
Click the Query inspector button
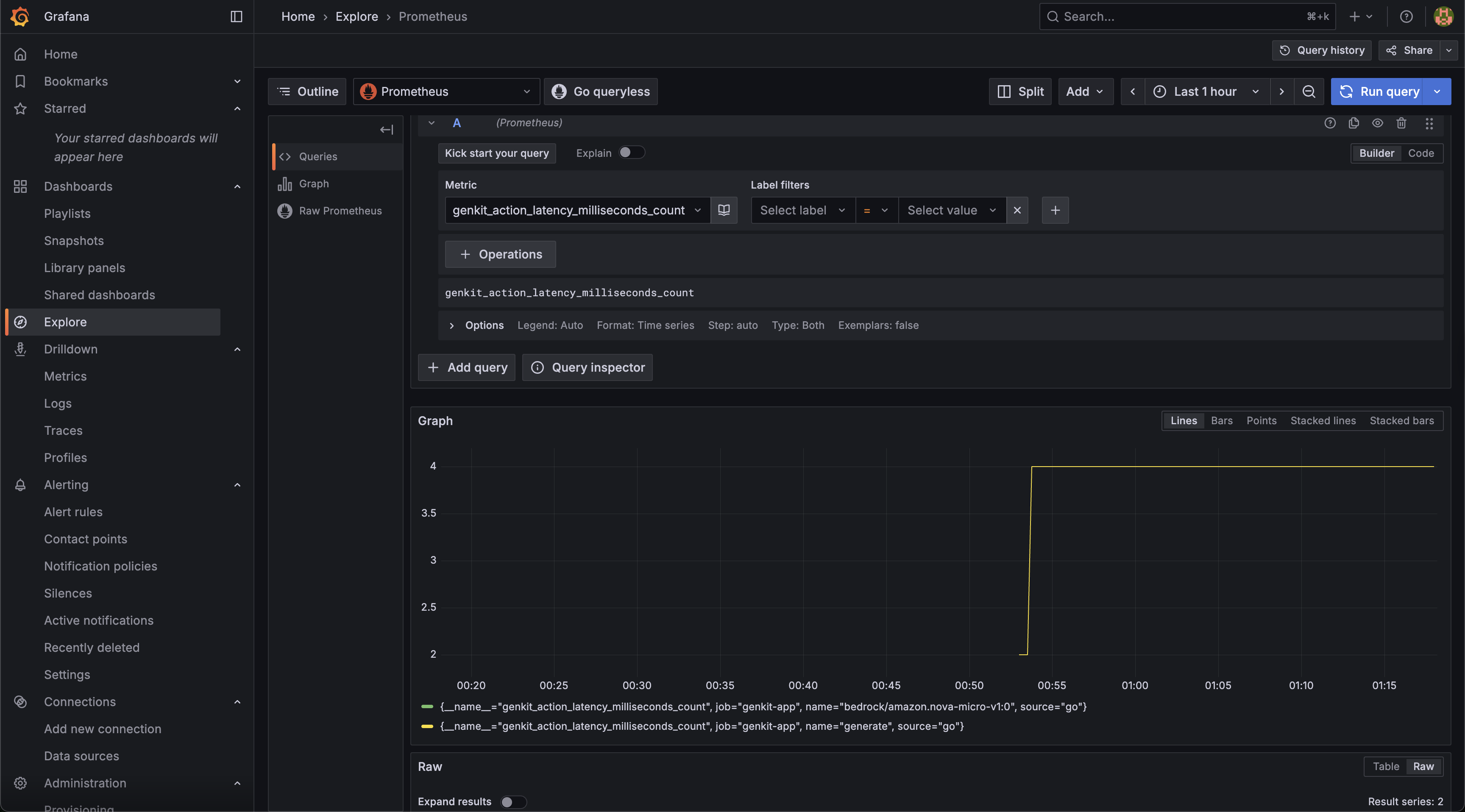588,367
